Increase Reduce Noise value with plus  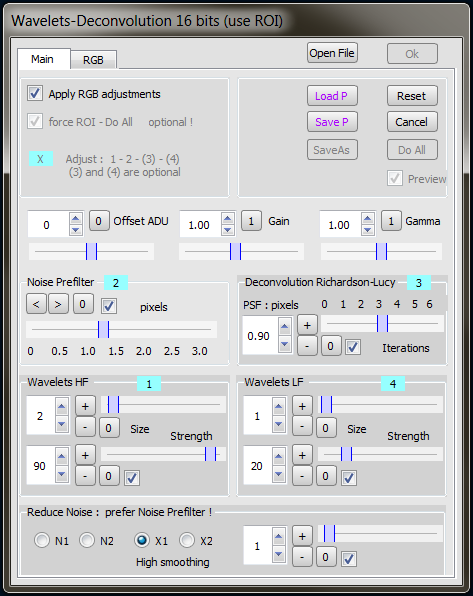303,536
